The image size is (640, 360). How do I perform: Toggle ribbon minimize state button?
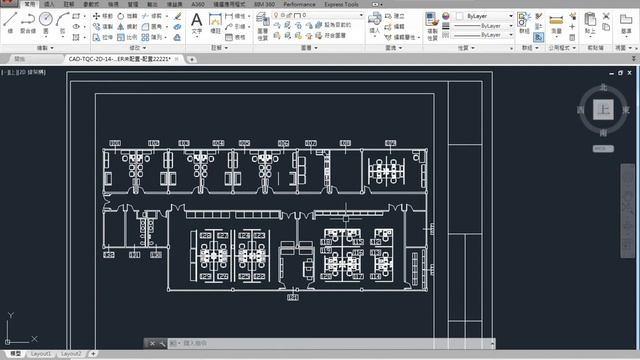[375, 4]
